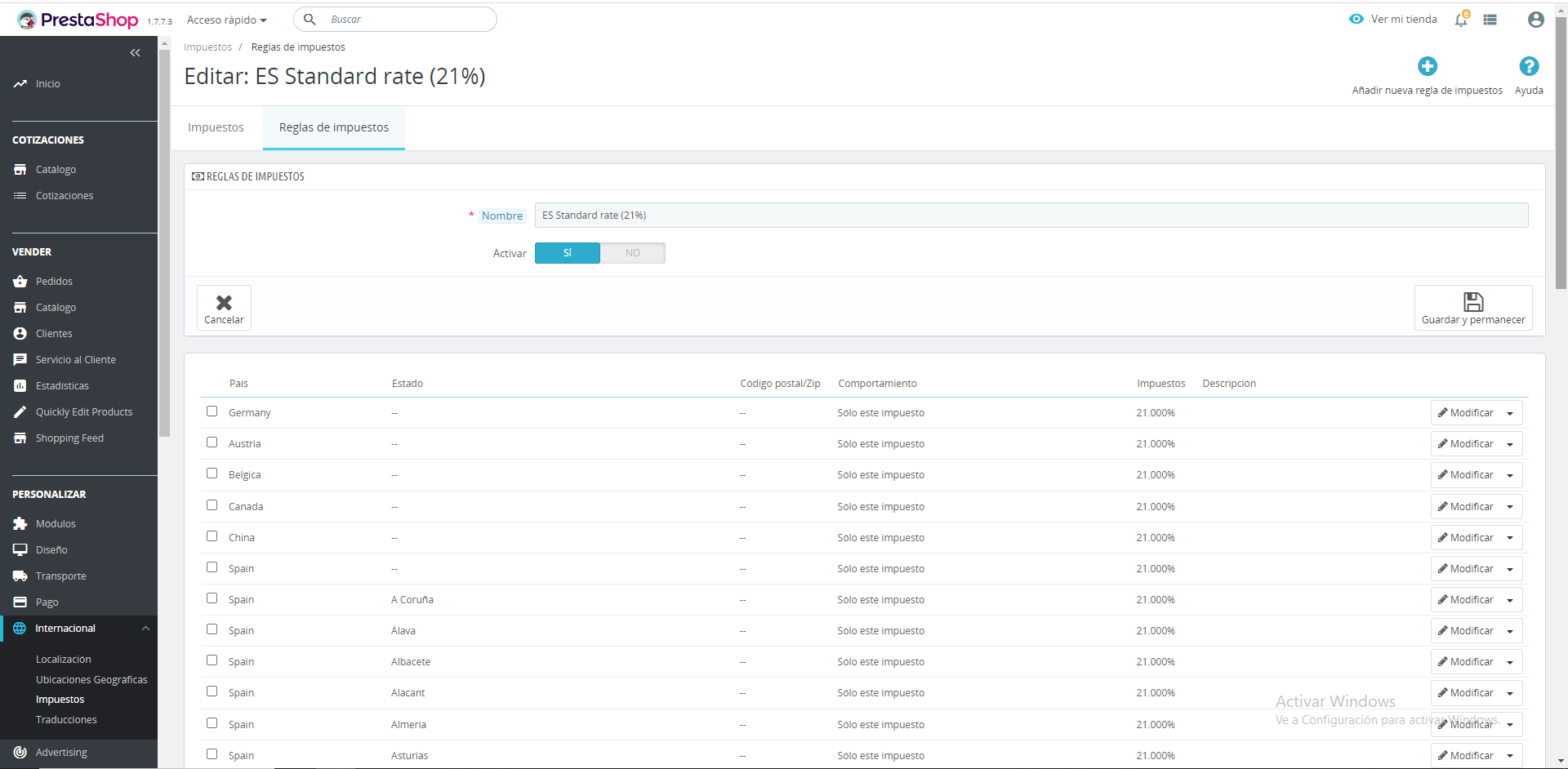Open Traducciones submenu item
Image resolution: width=1568 pixels, height=769 pixels.
66,719
